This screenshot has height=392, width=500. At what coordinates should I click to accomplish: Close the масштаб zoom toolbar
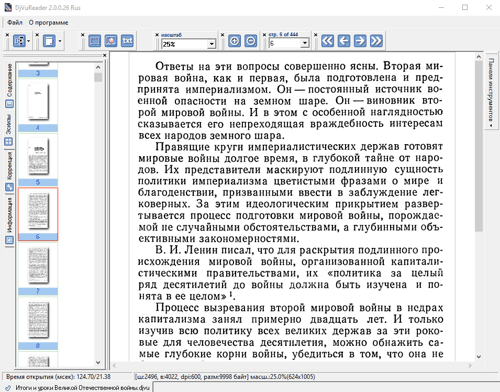tap(157, 34)
